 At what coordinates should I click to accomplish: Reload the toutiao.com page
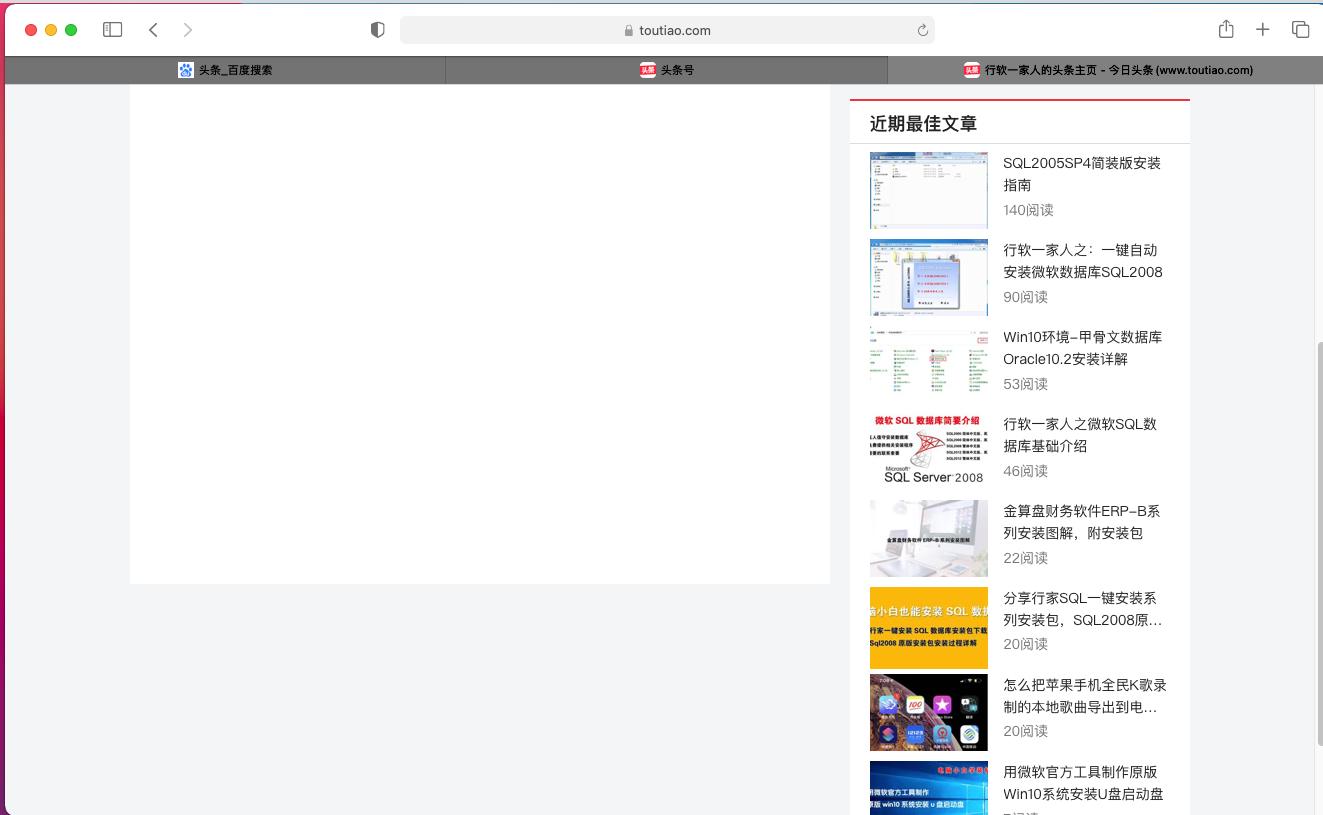pos(921,30)
